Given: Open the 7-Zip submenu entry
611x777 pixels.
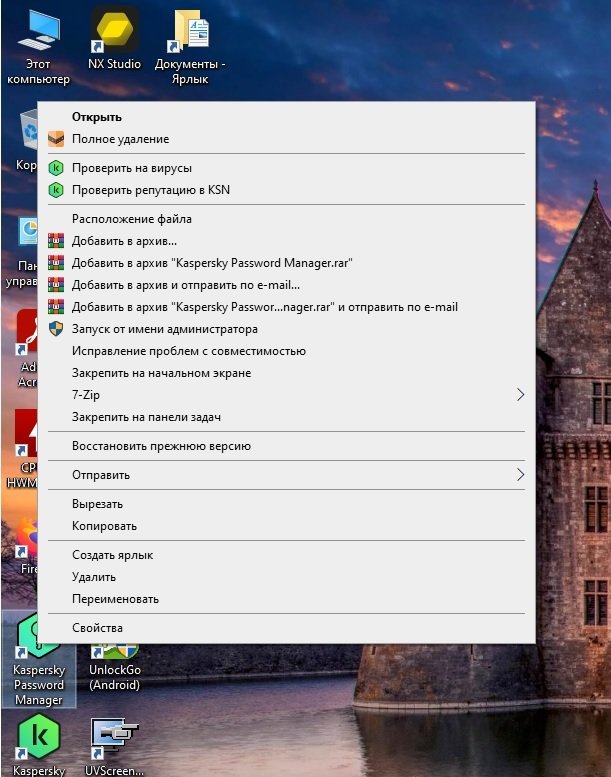Looking at the screenshot, I should pyautogui.click(x=286, y=395).
